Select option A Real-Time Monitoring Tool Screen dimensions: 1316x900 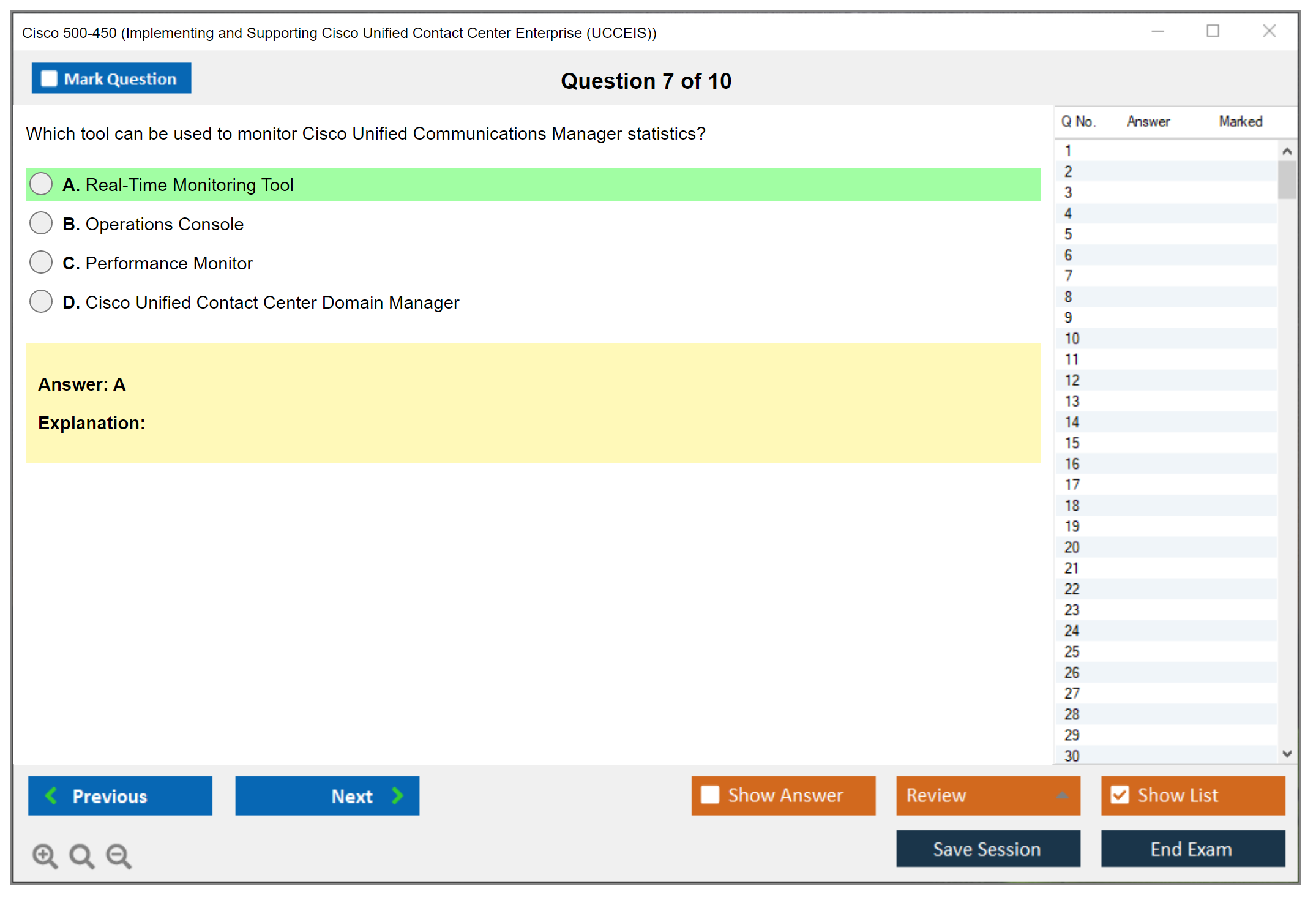(x=41, y=184)
